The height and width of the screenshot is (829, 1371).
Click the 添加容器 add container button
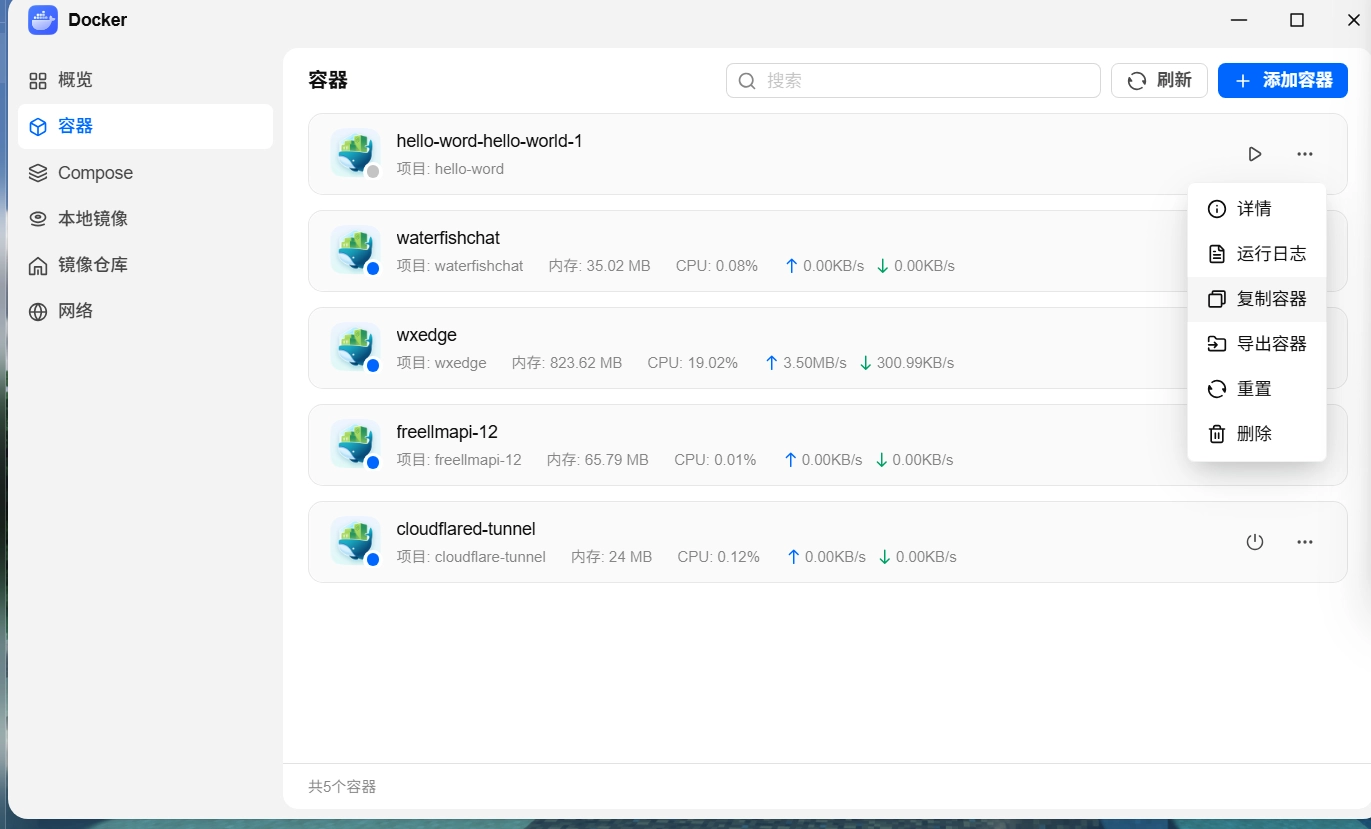1283,81
